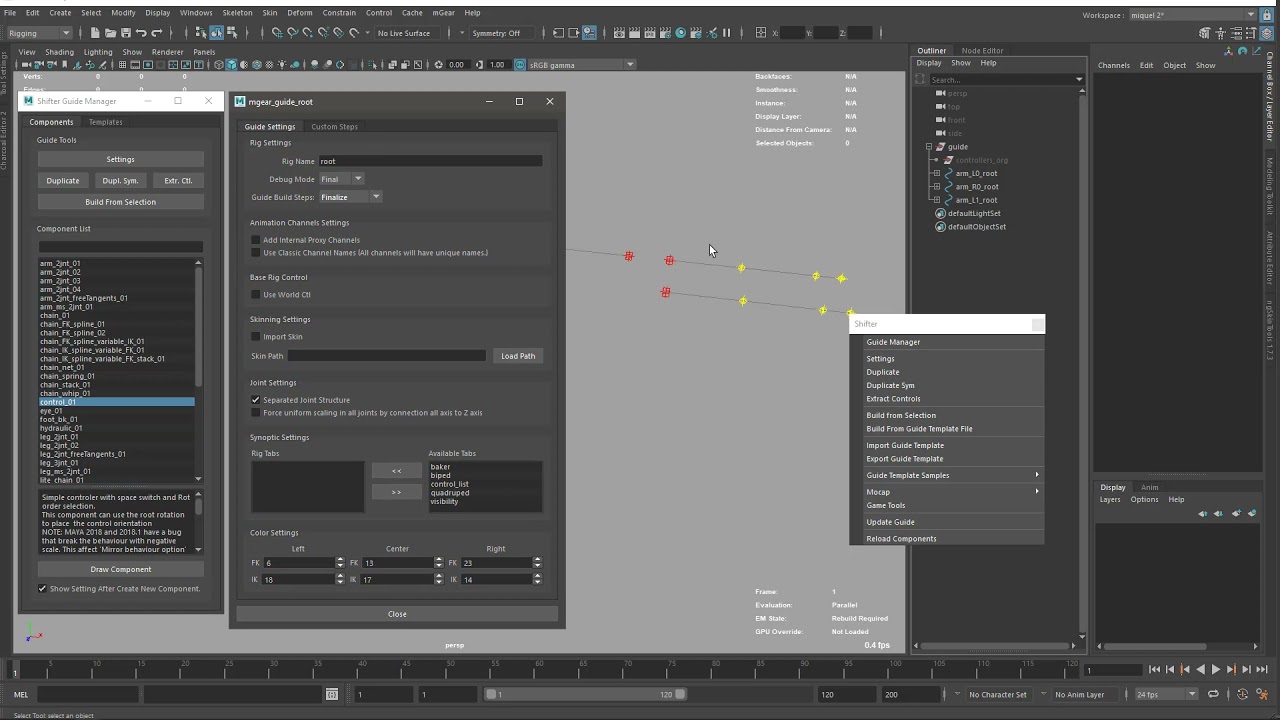Viewport: 1280px width, 720px height.
Task: Click the Draw Component button
Action: pos(121,569)
